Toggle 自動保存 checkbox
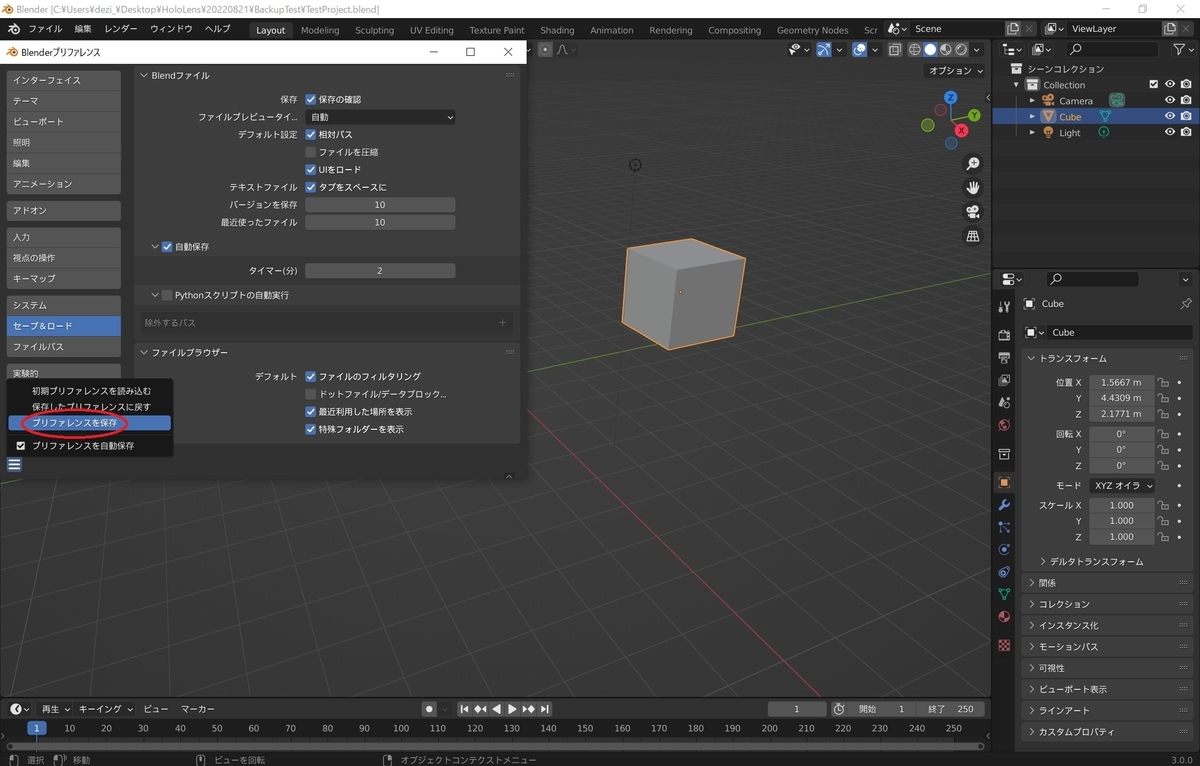Viewport: 1200px width, 766px height. tap(167, 247)
